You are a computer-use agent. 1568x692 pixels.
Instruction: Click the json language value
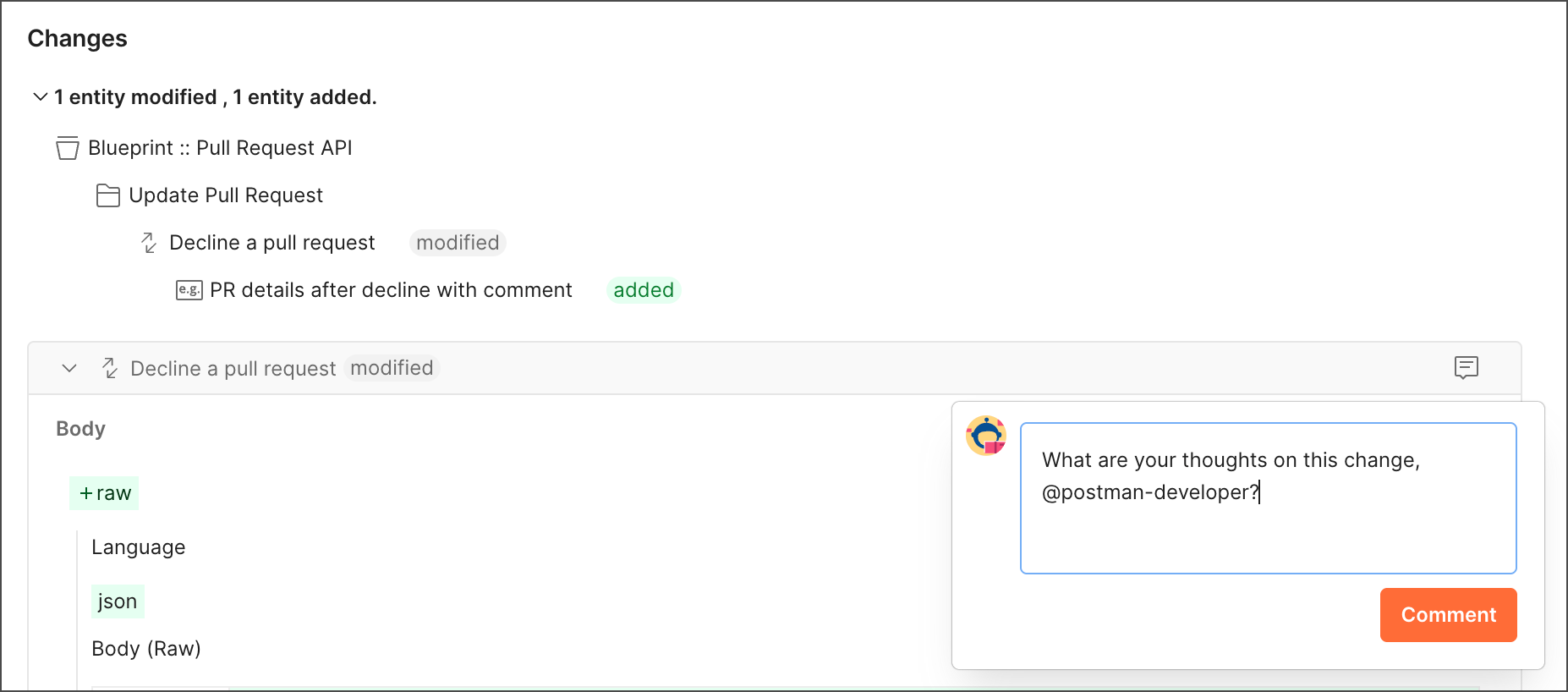(x=117, y=601)
